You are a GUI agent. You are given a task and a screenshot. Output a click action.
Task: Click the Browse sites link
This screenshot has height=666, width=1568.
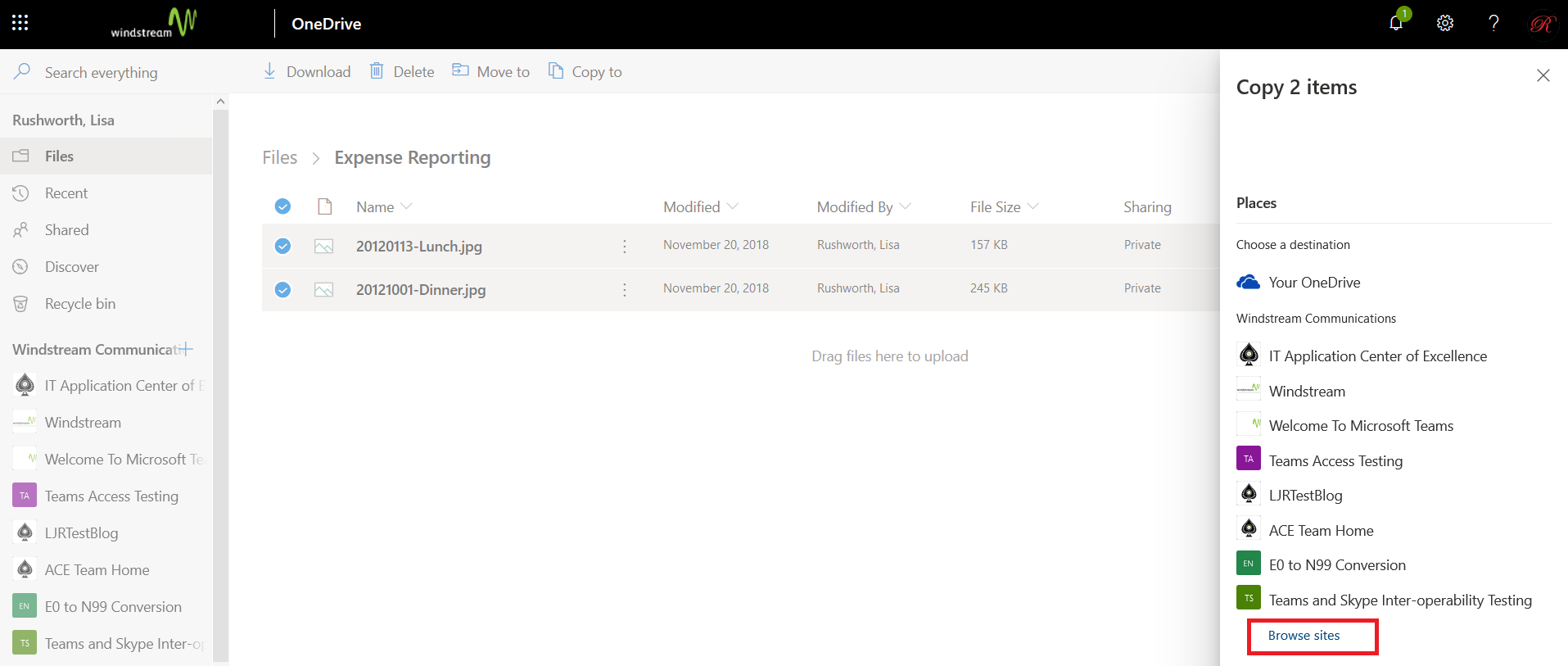(x=1304, y=636)
